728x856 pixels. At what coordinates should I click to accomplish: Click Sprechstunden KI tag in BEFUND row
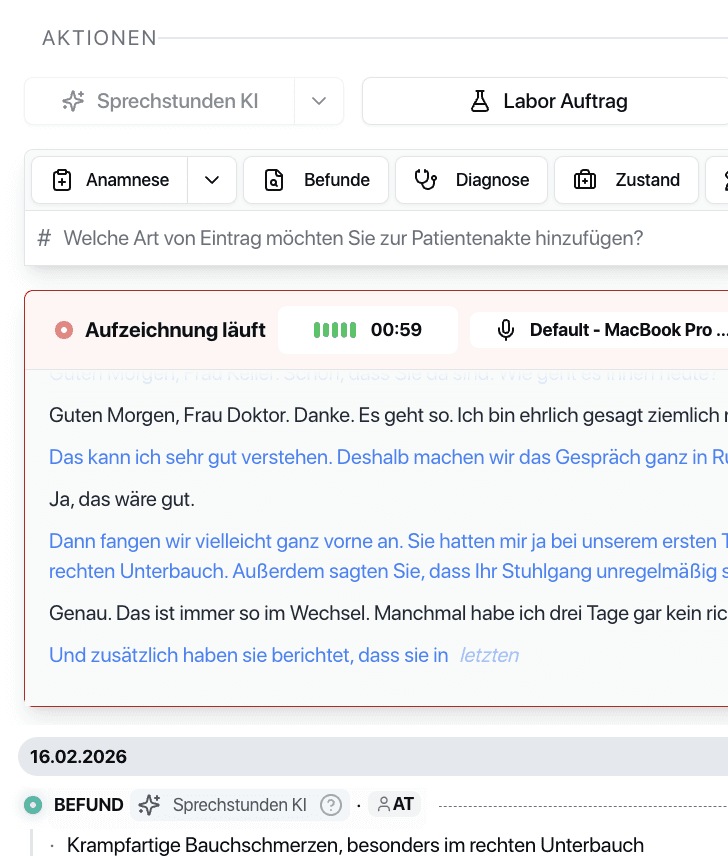click(240, 805)
